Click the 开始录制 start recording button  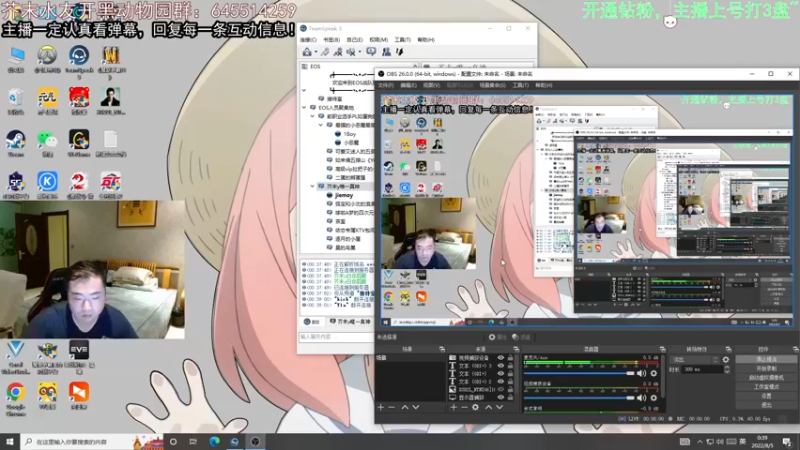coord(766,368)
